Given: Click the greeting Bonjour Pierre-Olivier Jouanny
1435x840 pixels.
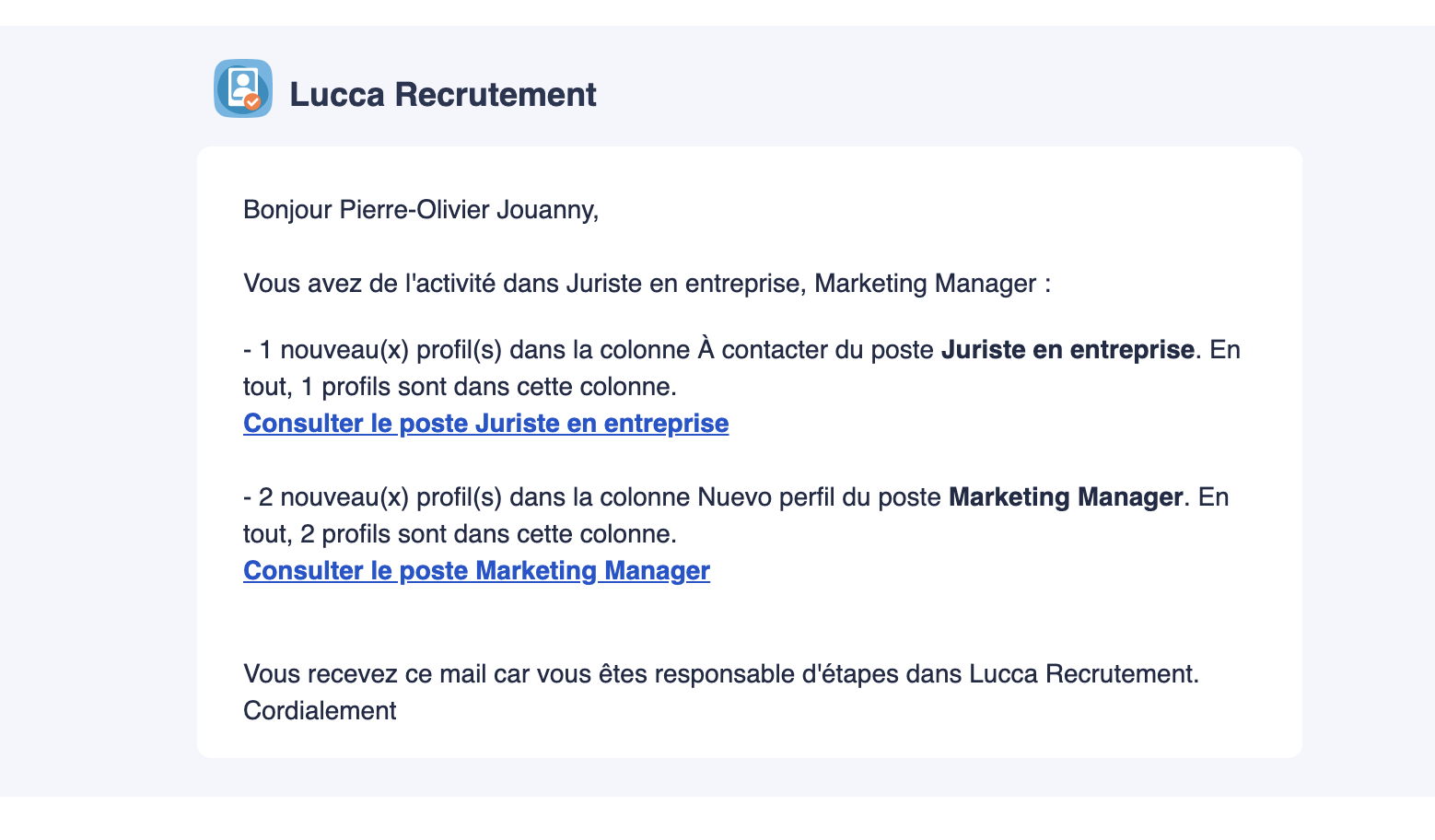Looking at the screenshot, I should (421, 210).
